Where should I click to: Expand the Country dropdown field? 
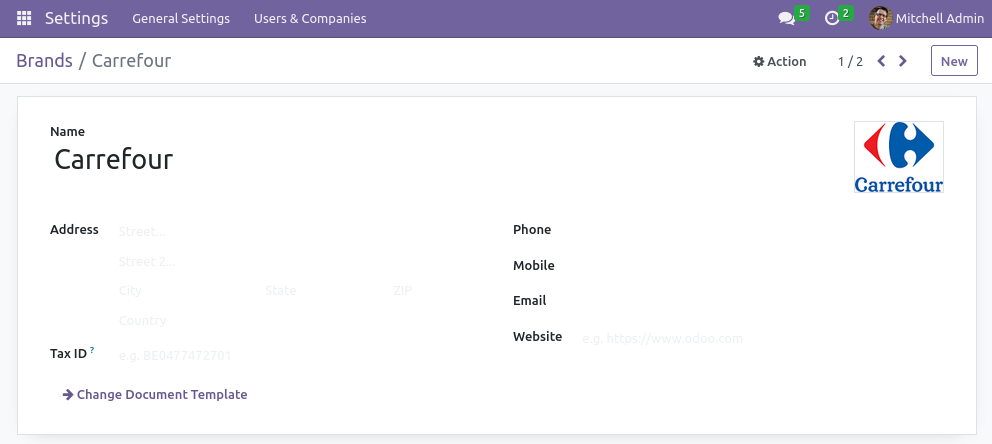coord(280,321)
